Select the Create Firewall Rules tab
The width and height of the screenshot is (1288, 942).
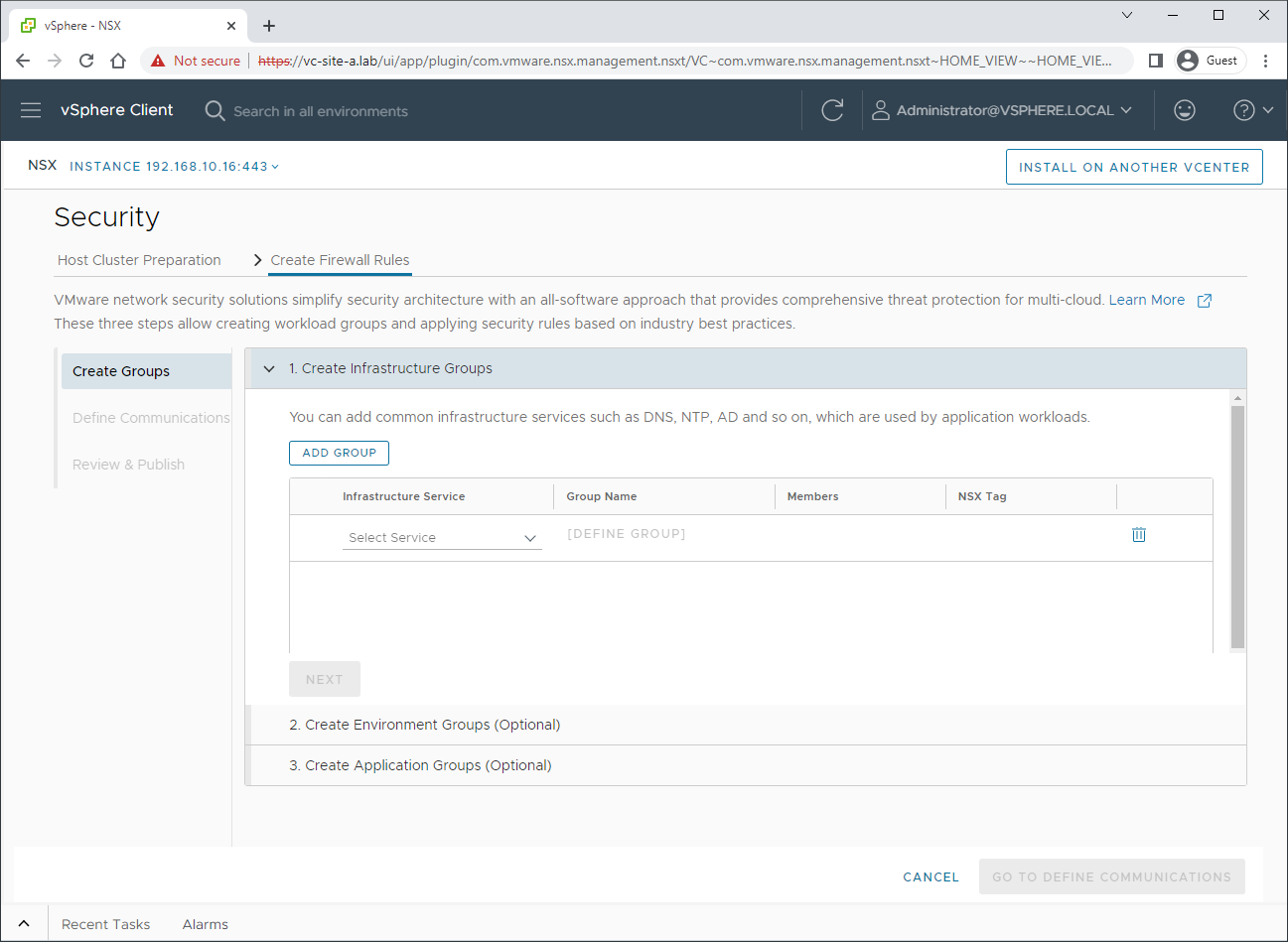pos(340,260)
